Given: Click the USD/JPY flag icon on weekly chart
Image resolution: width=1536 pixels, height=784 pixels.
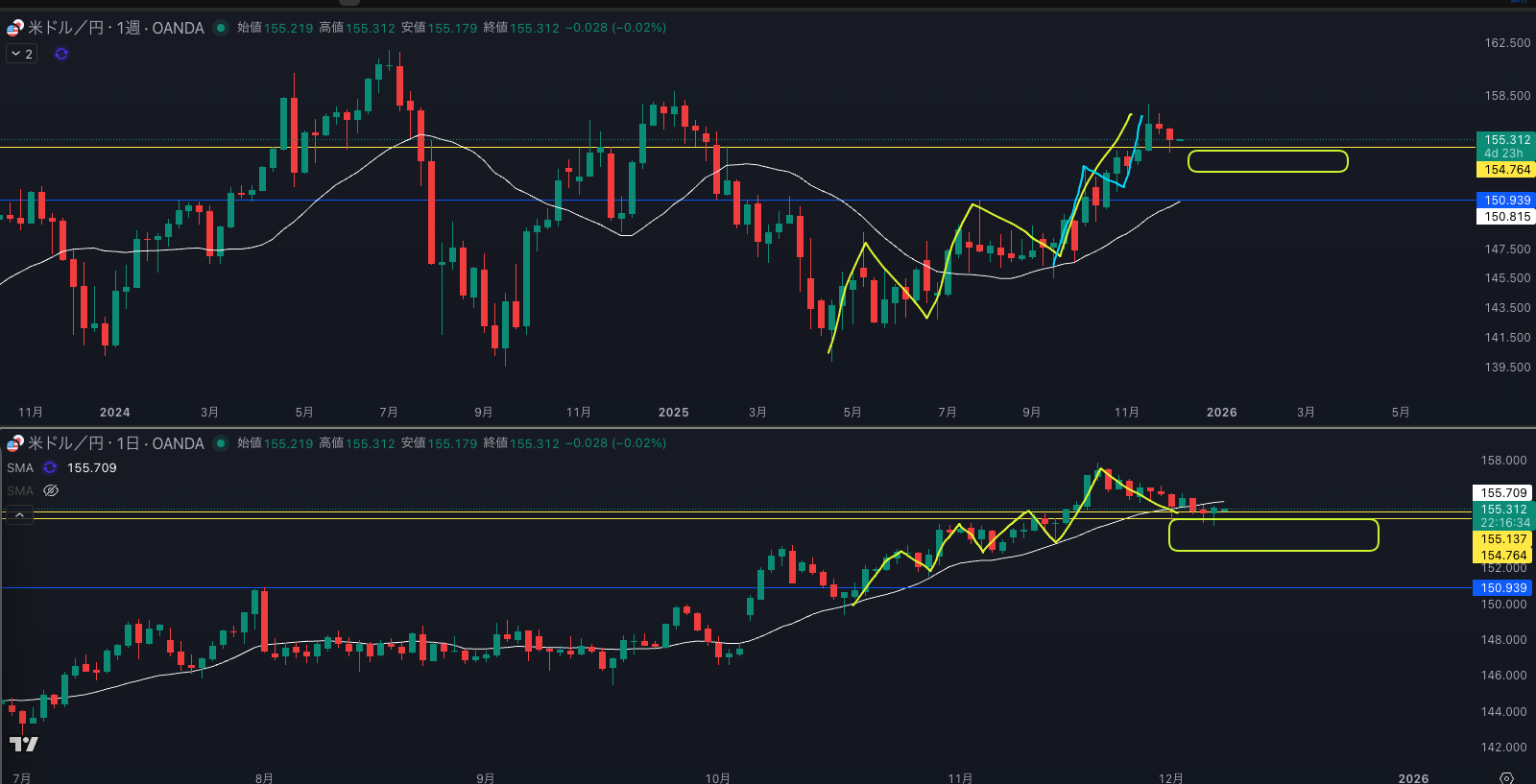Looking at the screenshot, I should [x=14, y=28].
